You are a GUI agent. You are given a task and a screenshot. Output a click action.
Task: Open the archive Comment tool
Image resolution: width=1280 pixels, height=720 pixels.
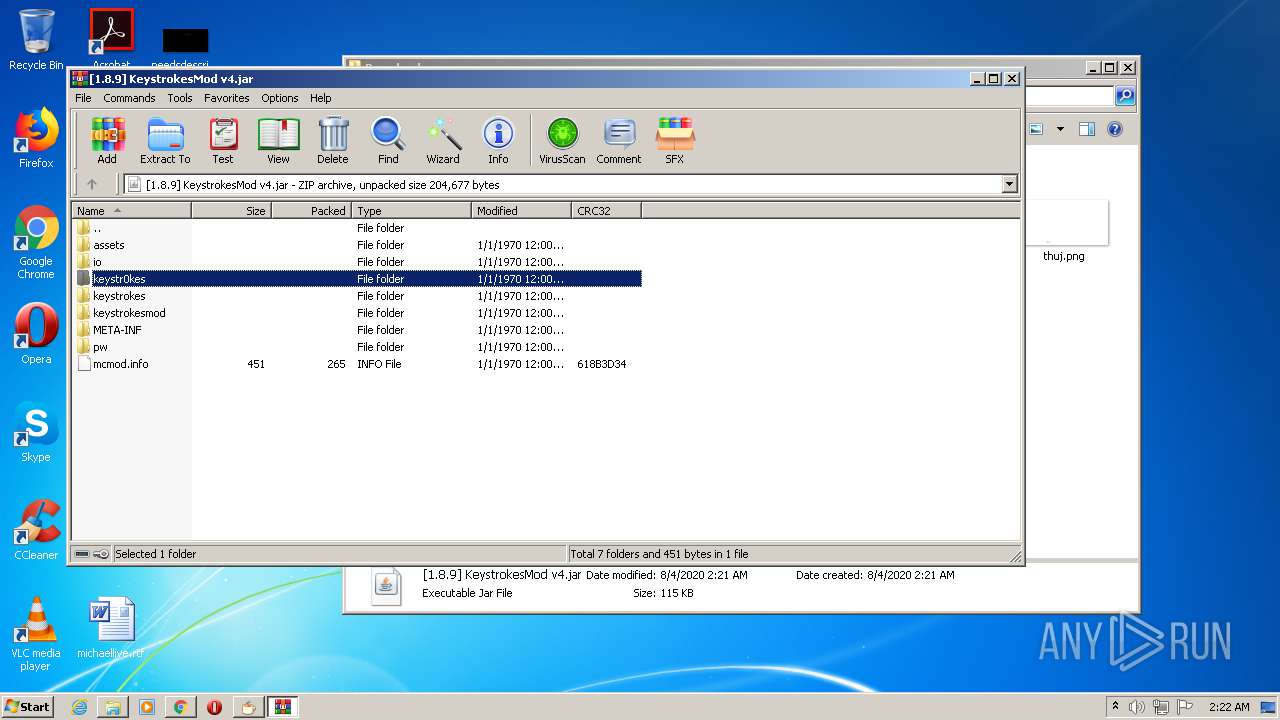click(619, 140)
